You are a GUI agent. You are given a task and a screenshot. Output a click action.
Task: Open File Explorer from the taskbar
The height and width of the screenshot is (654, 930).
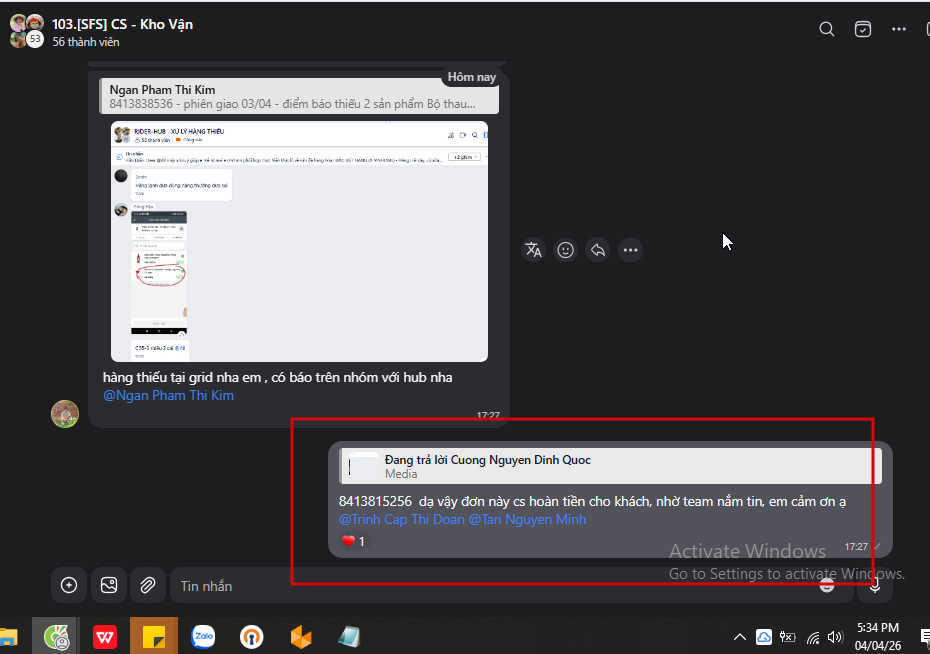coord(8,637)
